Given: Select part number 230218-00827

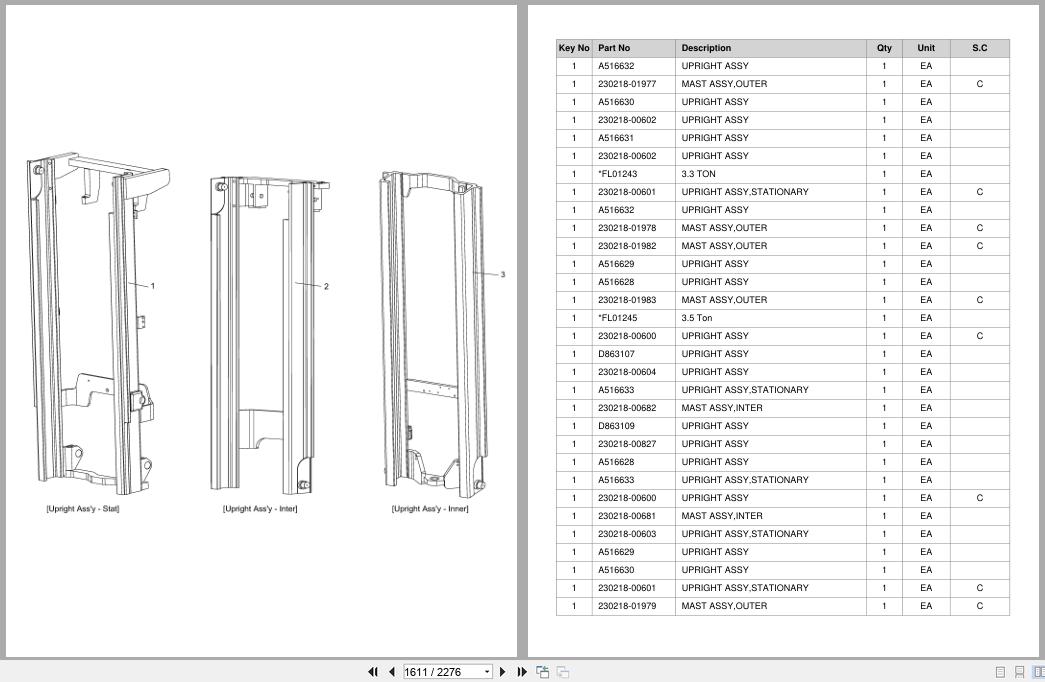Looking at the screenshot, I should [x=626, y=444].
